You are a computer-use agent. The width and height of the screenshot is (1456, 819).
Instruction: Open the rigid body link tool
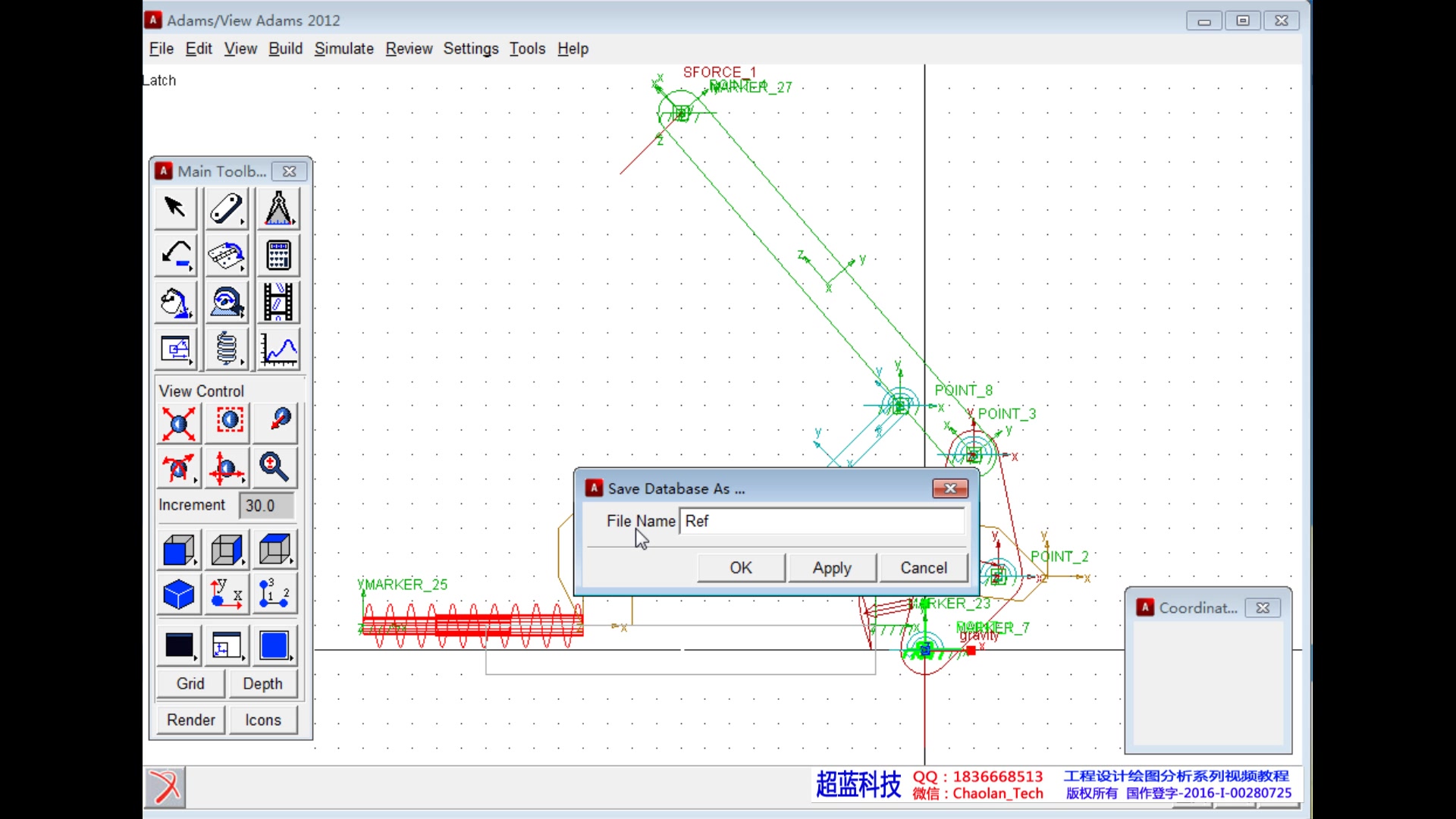coord(226,208)
